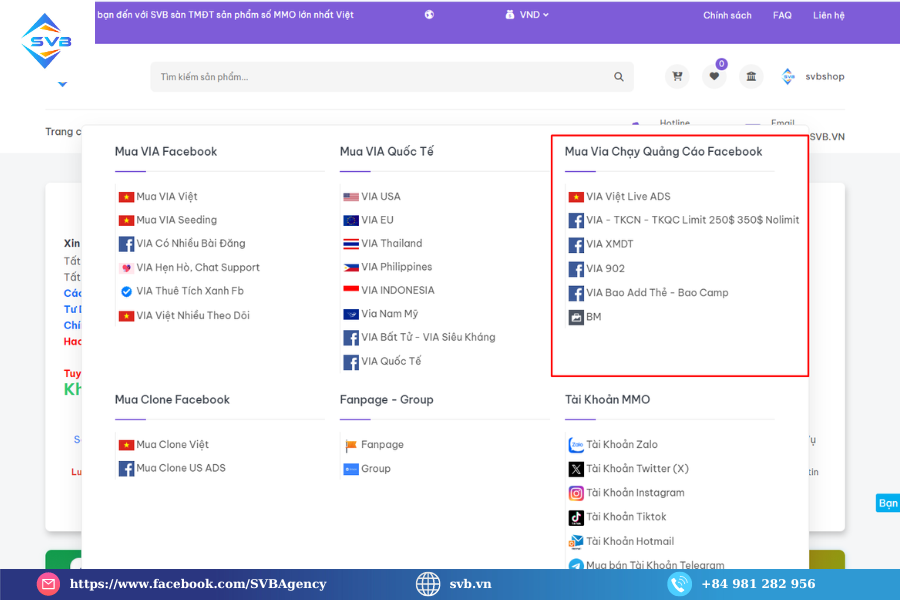Image resolution: width=900 pixels, height=600 pixels.
Task: Click the SVB logo
Action: (x=46, y=41)
